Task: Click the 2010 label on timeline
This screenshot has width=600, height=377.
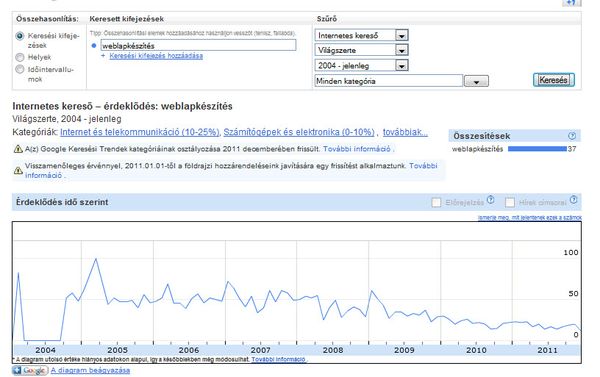Action: click(476, 350)
